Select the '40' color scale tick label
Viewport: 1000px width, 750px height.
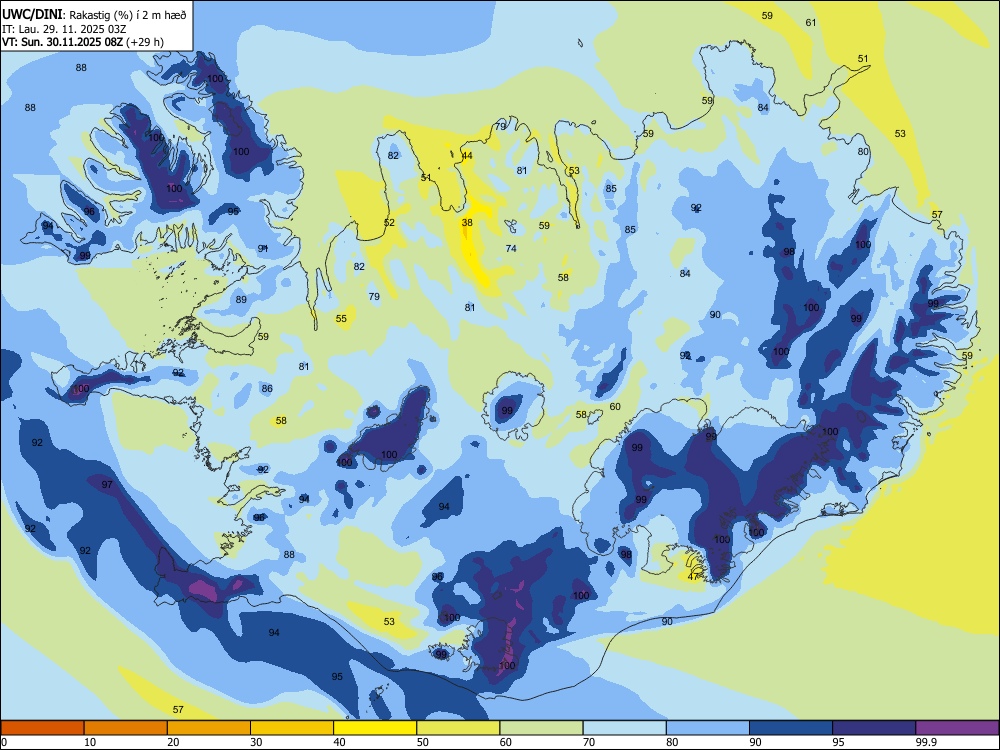click(x=339, y=742)
